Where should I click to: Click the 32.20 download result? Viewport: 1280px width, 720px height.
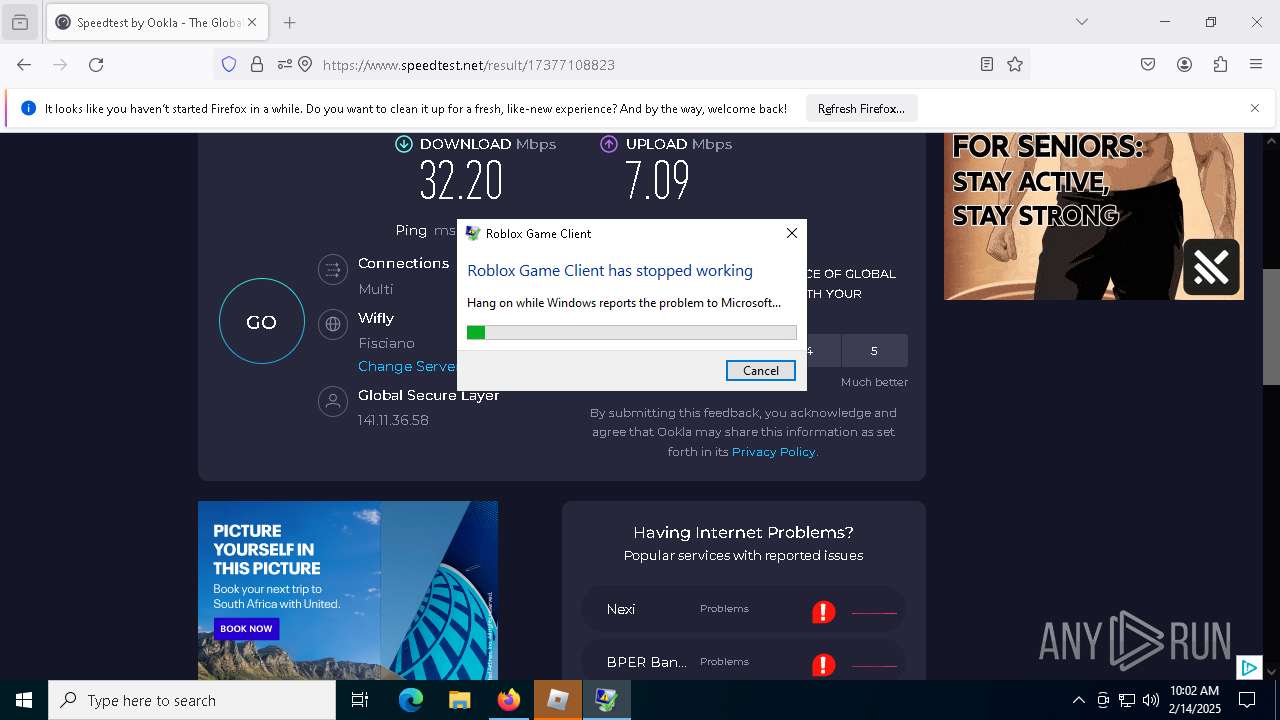[x=461, y=181]
